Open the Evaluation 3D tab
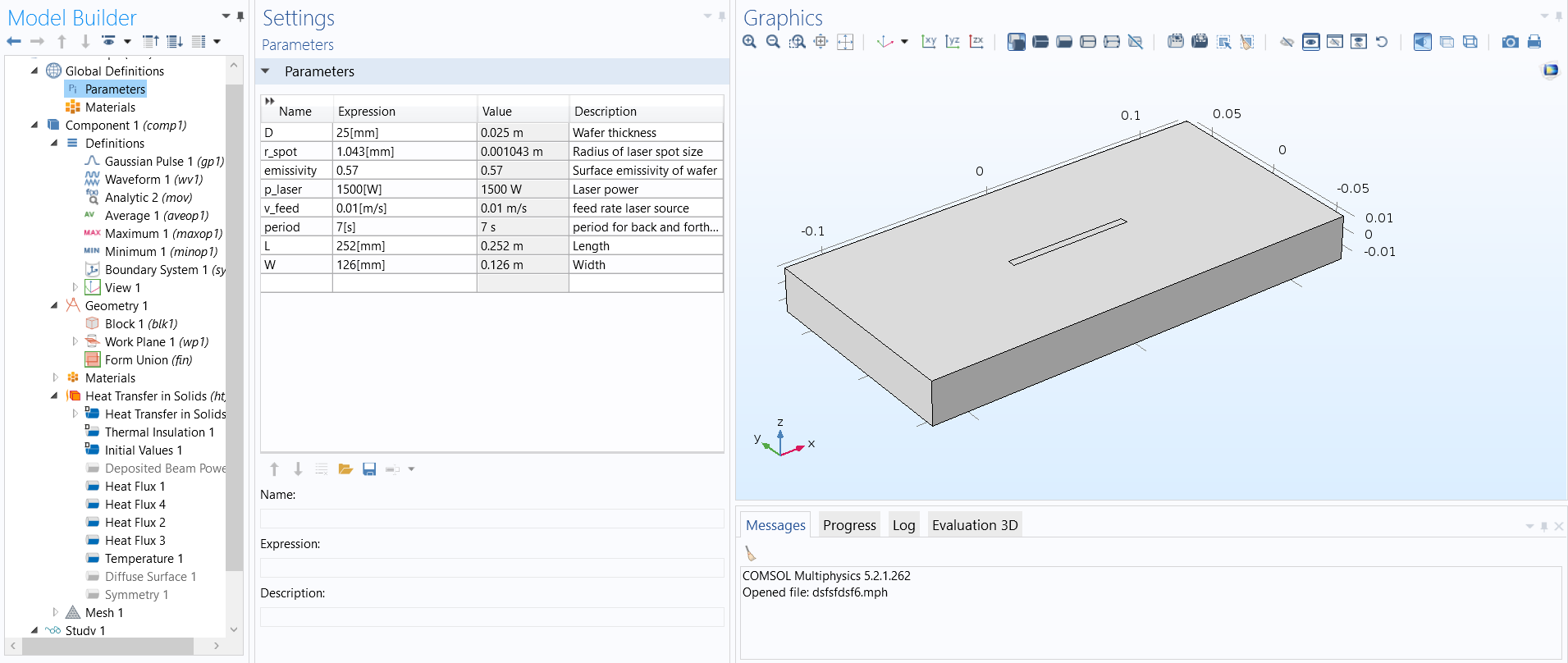This screenshot has height=663, width=1568. [974, 525]
